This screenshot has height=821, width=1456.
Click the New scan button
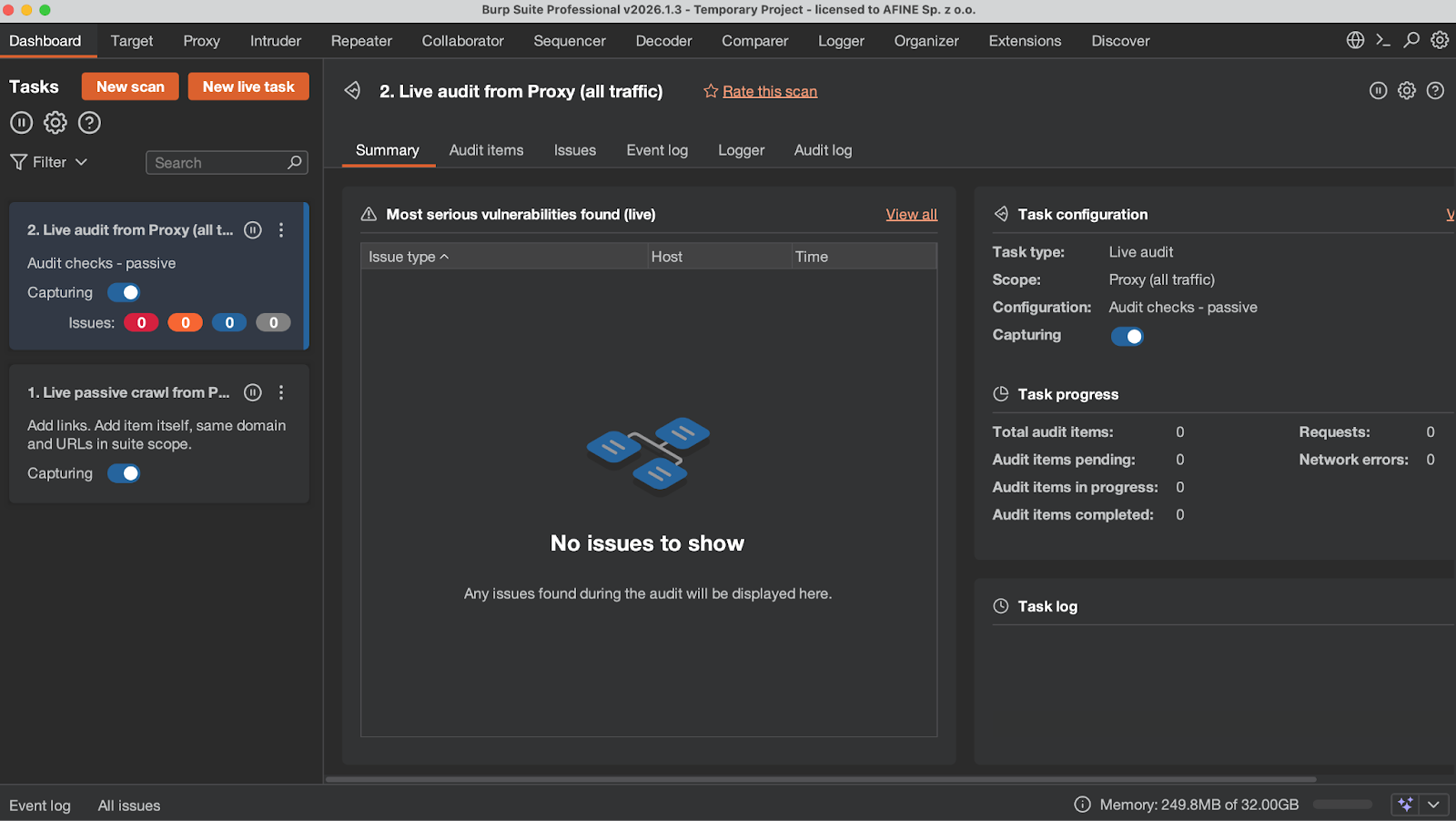click(130, 86)
